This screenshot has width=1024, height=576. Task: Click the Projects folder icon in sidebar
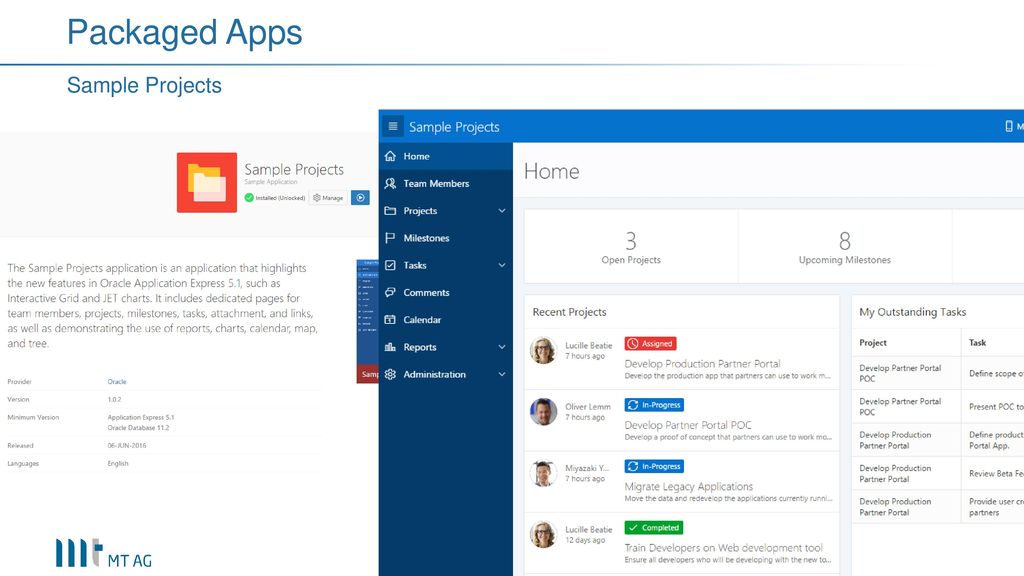click(391, 211)
